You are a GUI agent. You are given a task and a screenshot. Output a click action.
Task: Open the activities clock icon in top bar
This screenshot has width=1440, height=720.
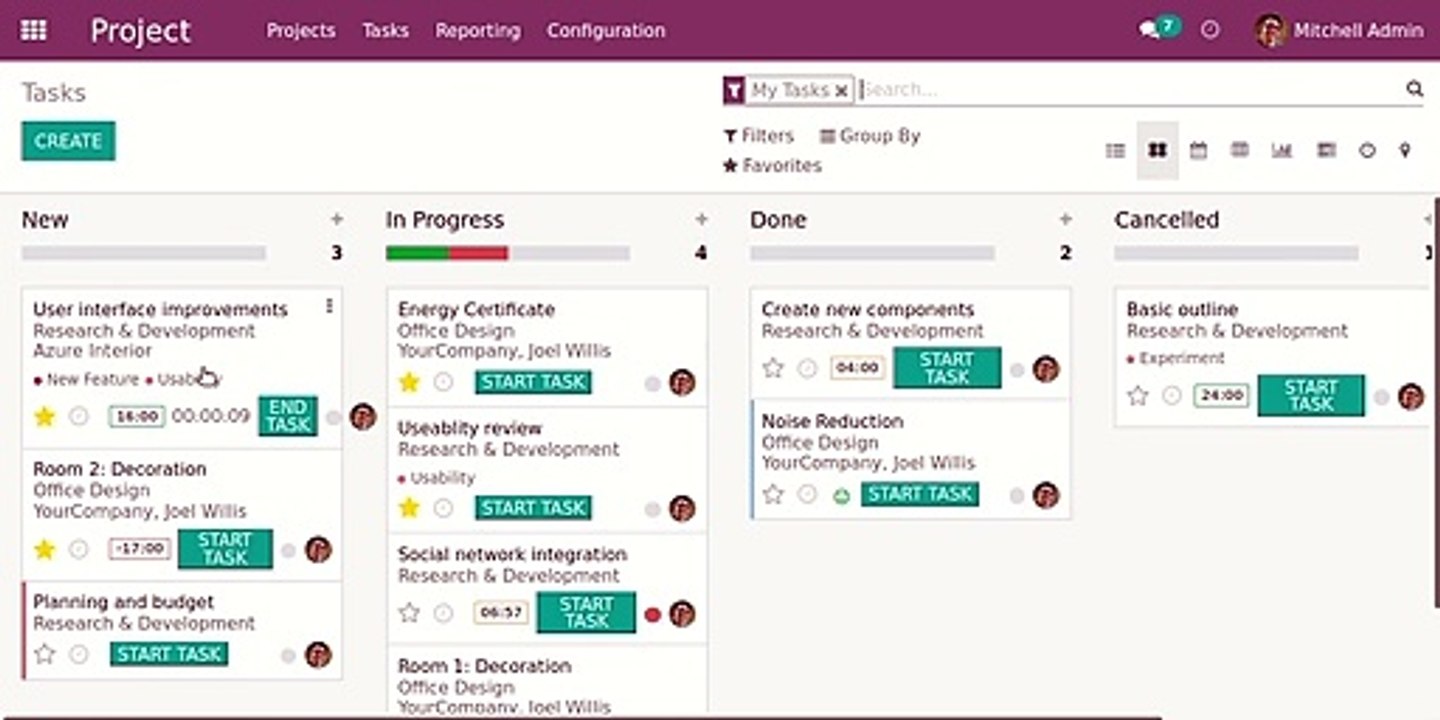click(1210, 30)
